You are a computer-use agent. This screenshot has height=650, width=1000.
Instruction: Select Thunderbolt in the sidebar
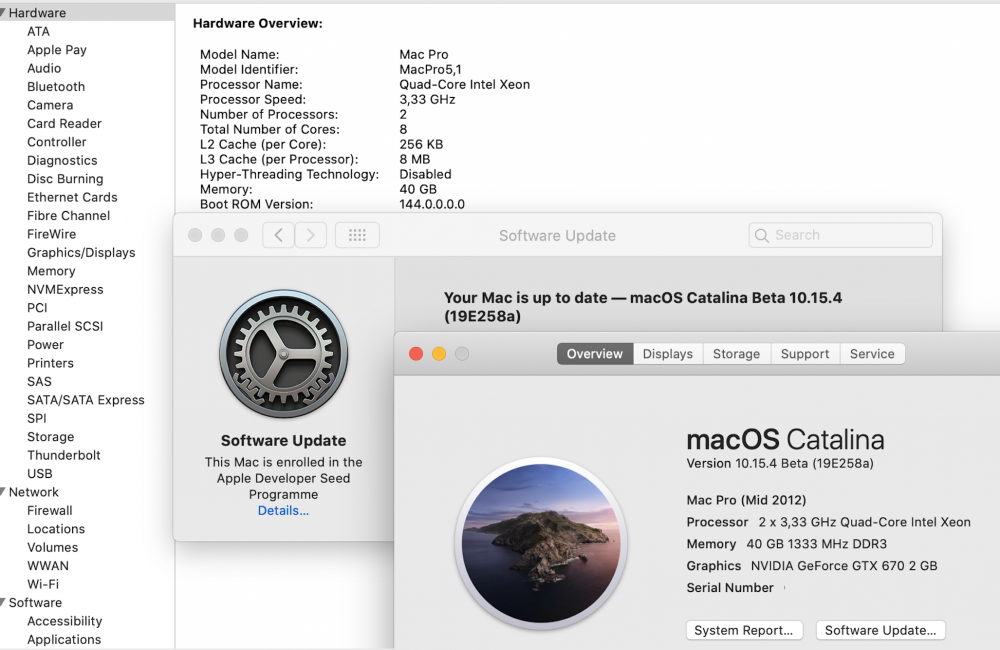[64, 455]
